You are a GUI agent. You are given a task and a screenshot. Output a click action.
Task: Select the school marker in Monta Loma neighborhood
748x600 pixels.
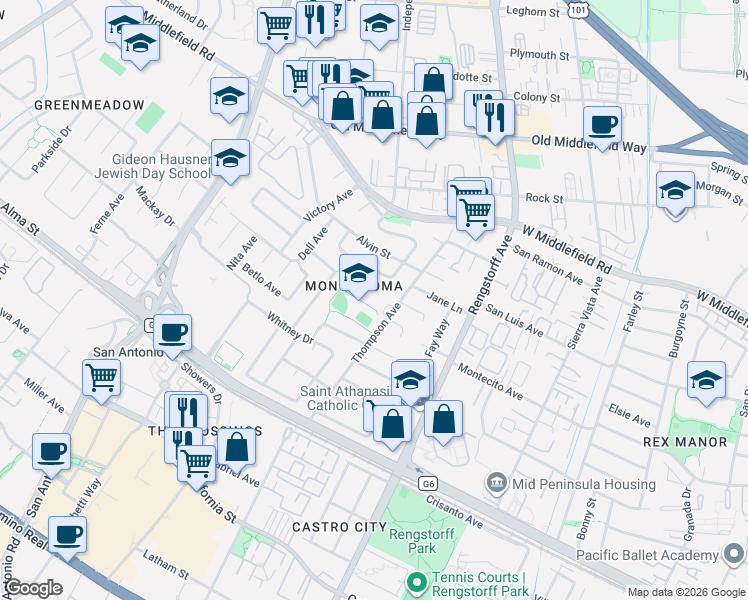click(x=358, y=275)
